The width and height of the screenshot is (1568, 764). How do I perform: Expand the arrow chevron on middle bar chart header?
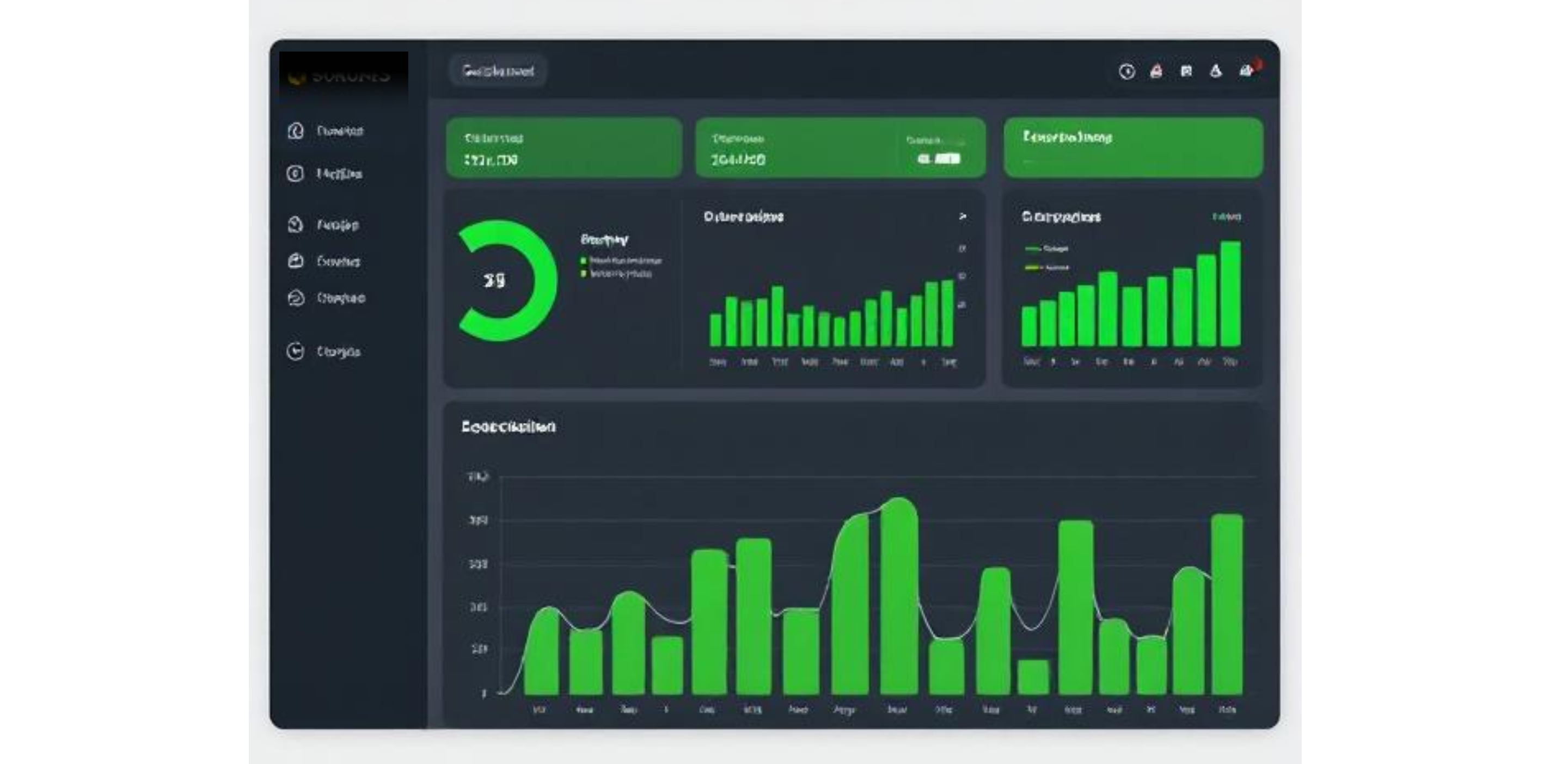(x=963, y=217)
